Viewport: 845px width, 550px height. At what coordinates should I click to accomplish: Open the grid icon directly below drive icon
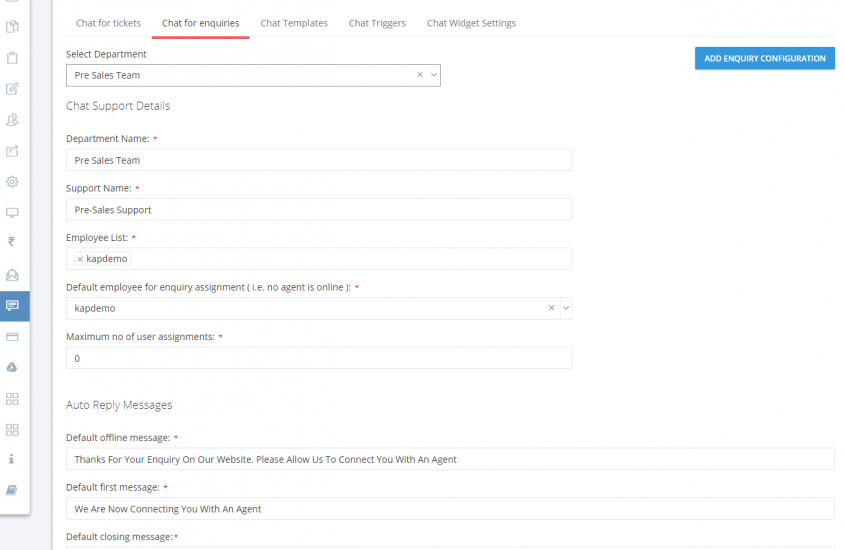pos(12,399)
